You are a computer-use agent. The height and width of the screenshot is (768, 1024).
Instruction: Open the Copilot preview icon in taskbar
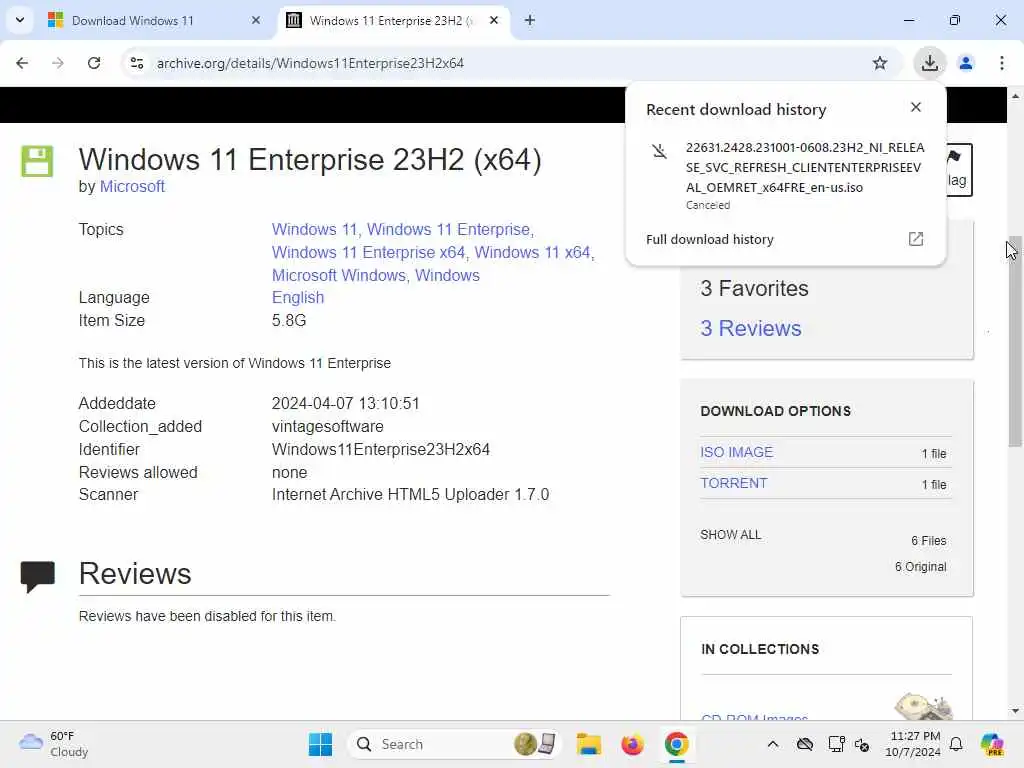(x=992, y=744)
